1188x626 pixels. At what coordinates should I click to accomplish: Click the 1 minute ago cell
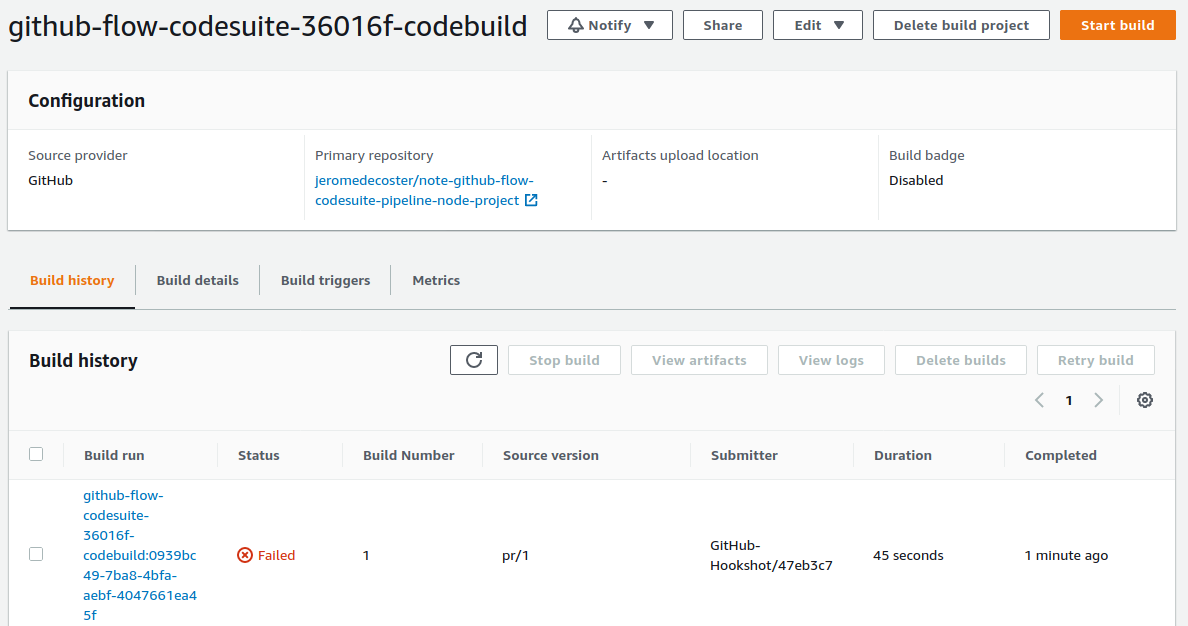coord(1066,556)
